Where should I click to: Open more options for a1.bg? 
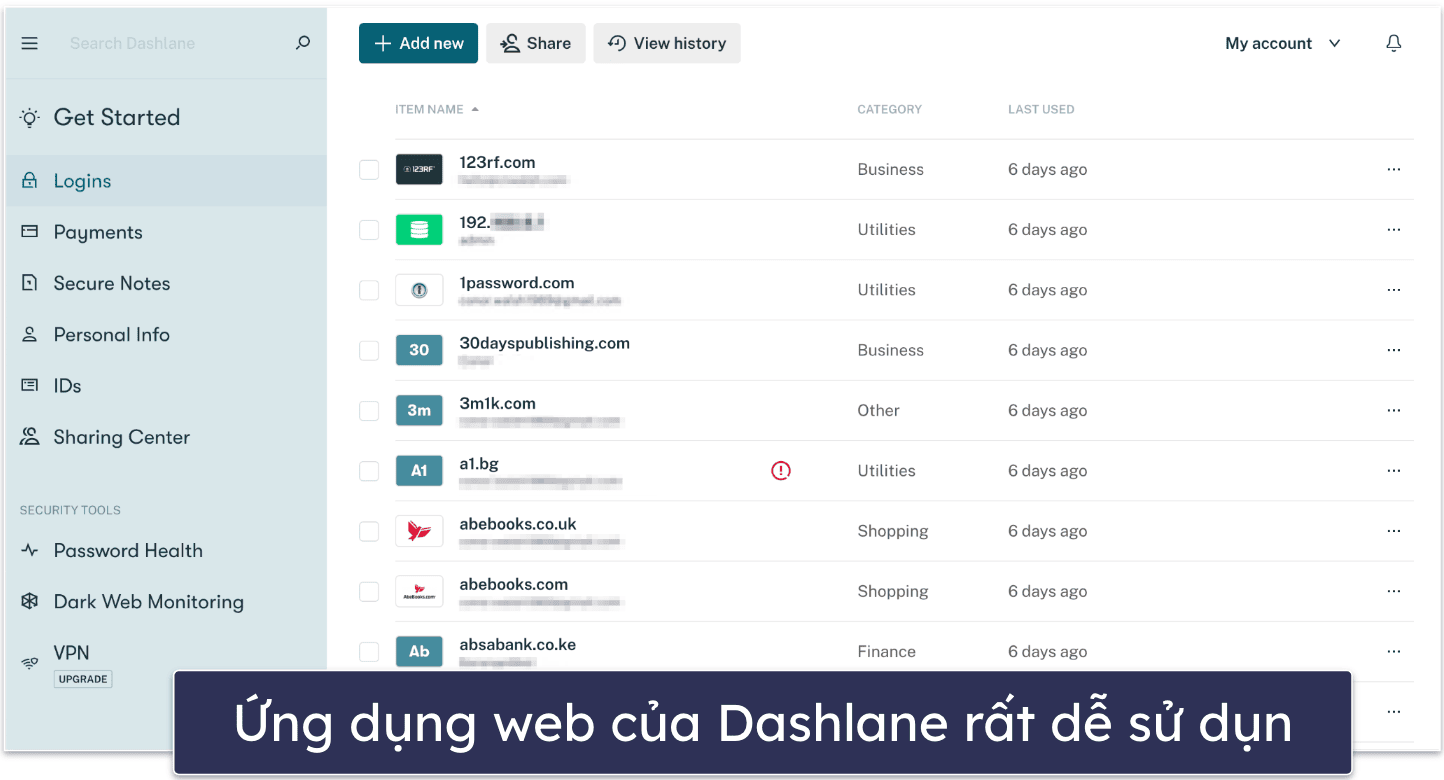(1394, 471)
